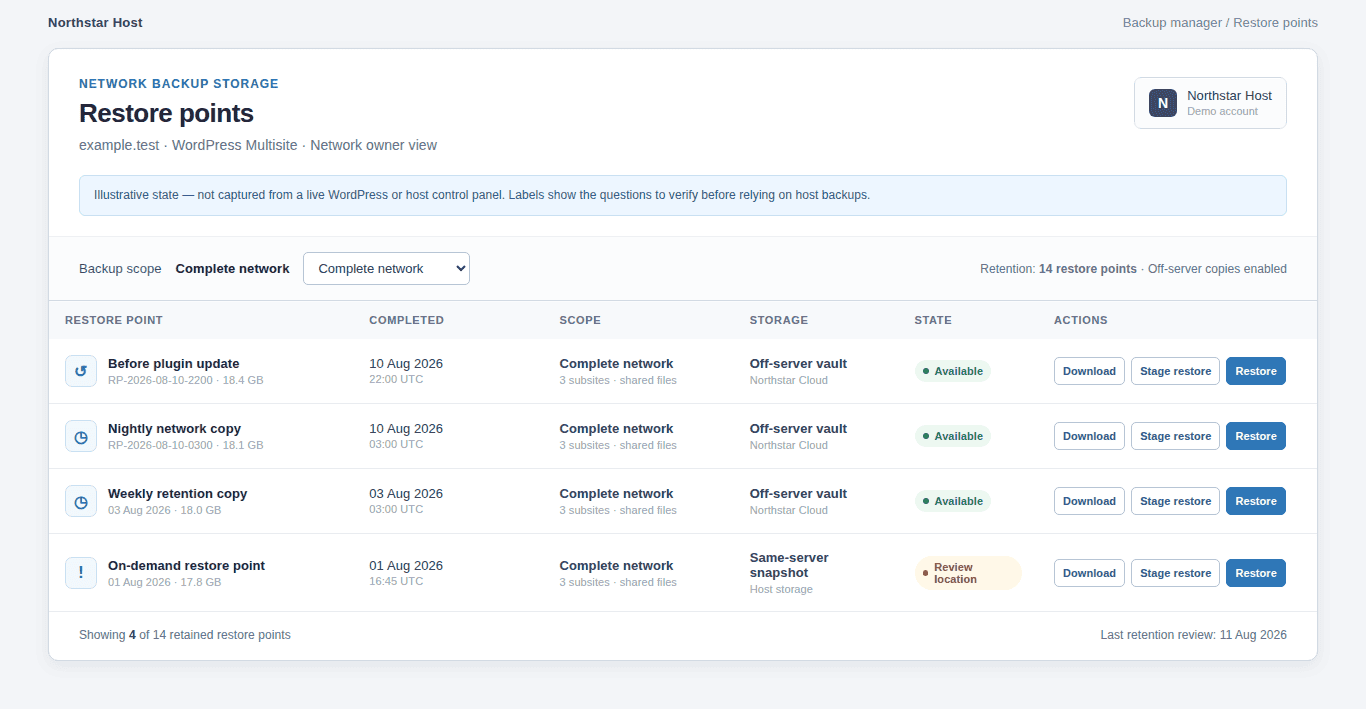
Task: Click the Scope column header
Action: tap(580, 320)
